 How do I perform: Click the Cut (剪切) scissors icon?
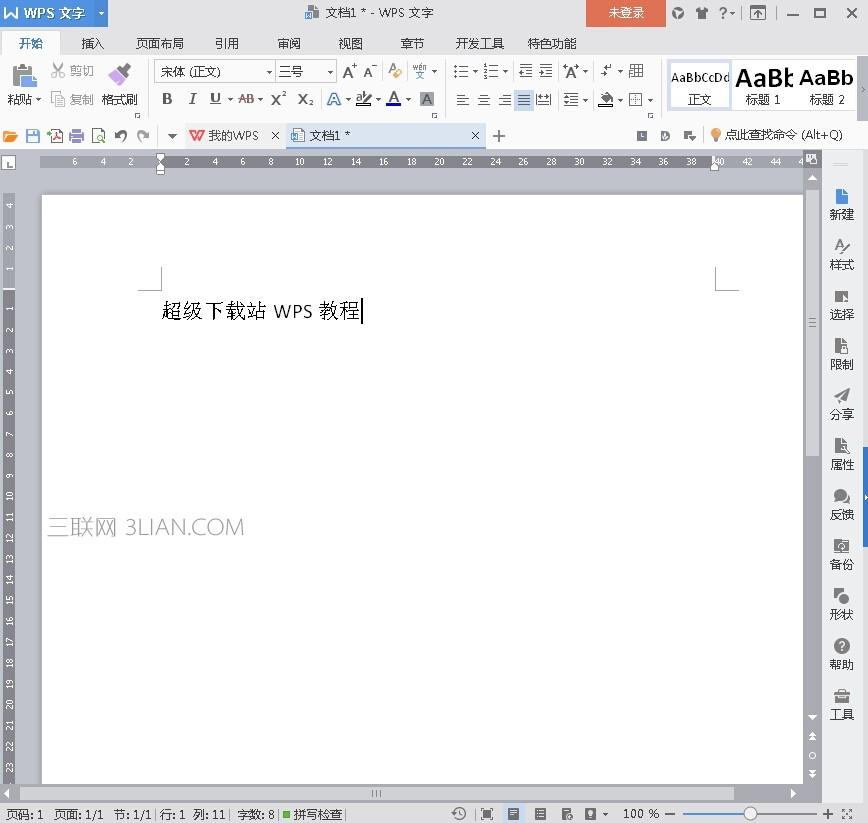pyautogui.click(x=58, y=70)
